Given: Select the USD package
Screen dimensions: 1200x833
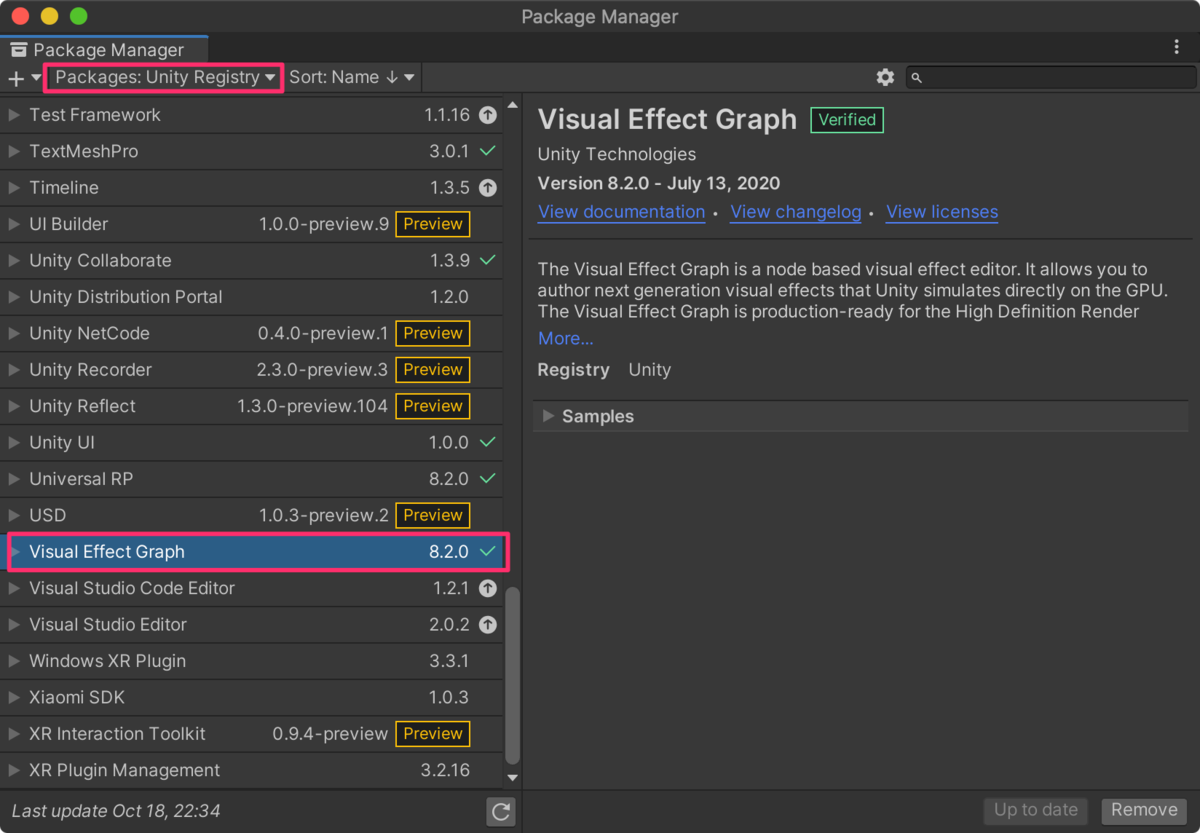Looking at the screenshot, I should coord(251,515).
